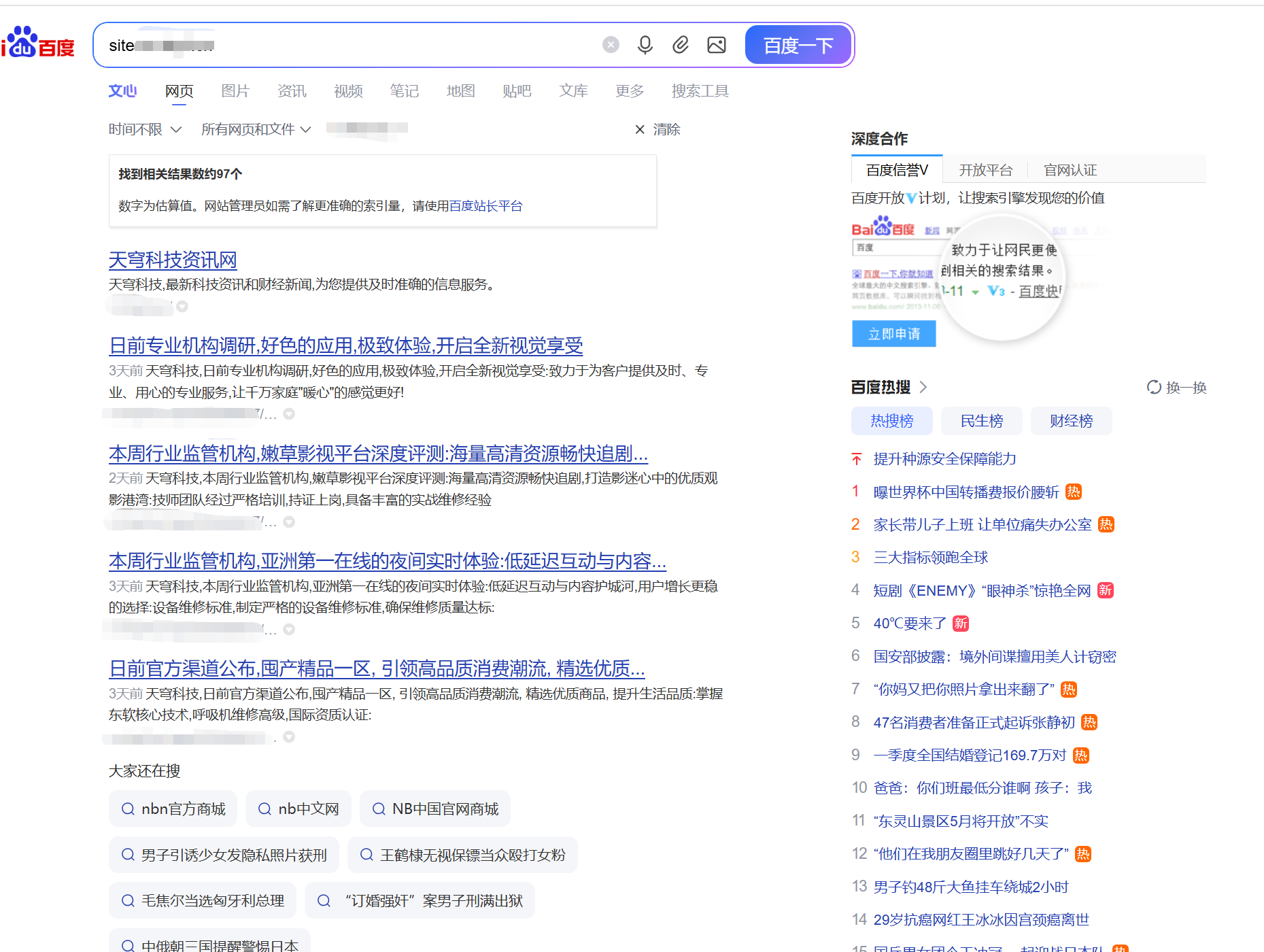Select the 民生榜 tab

tap(982, 421)
